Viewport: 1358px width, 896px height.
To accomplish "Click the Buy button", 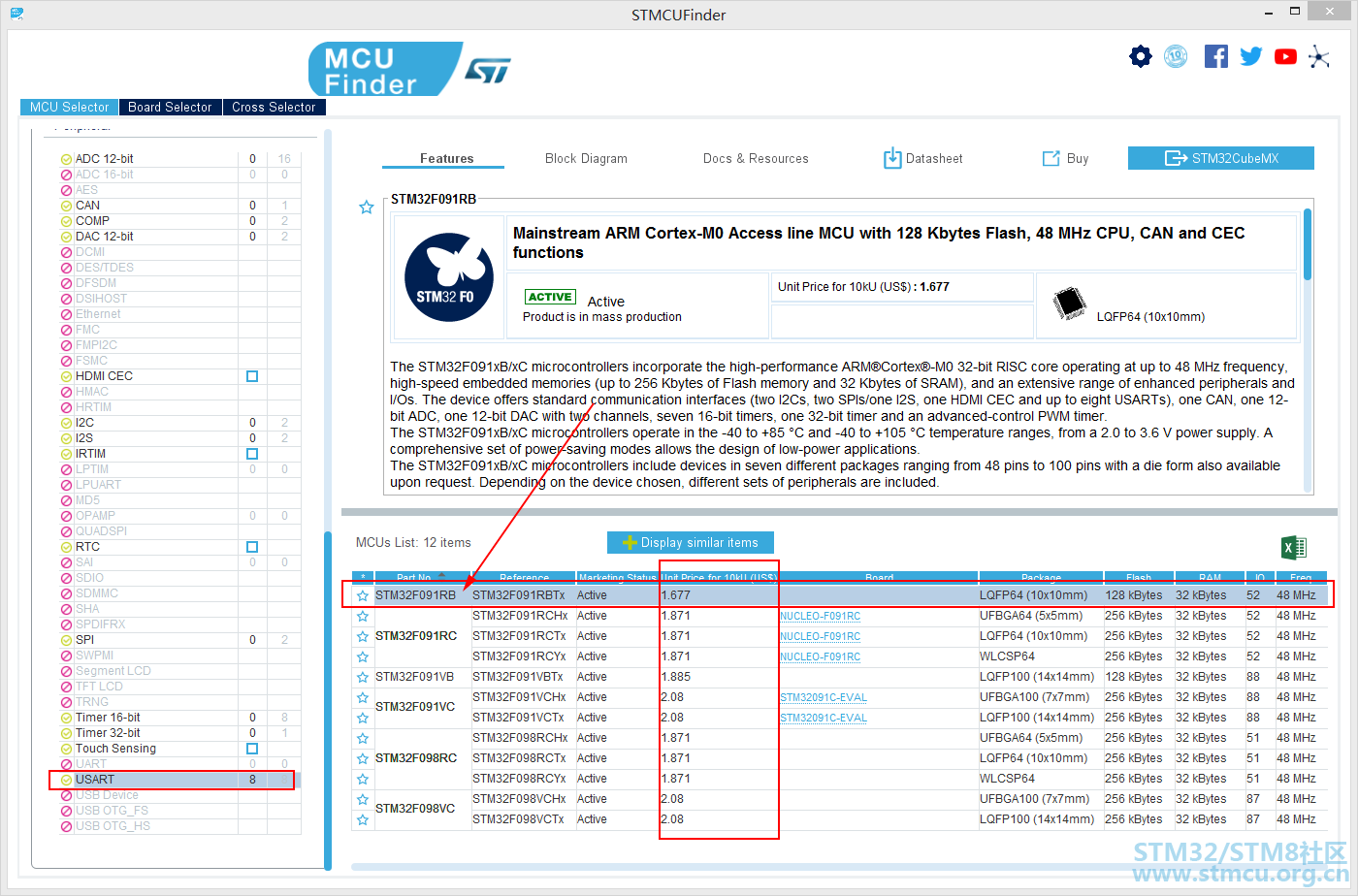I will coord(1065,158).
